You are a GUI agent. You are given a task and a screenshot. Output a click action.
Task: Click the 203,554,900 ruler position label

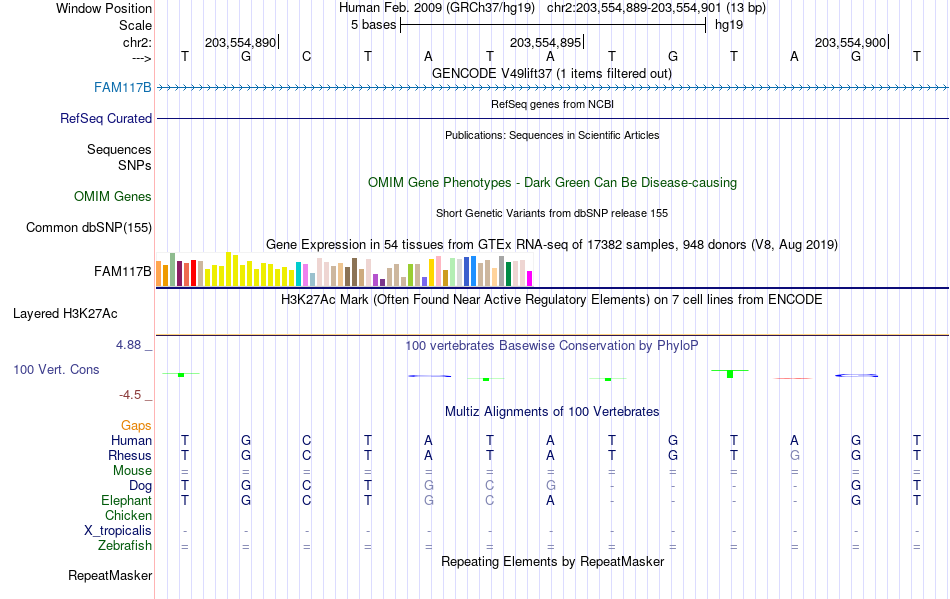(x=850, y=43)
